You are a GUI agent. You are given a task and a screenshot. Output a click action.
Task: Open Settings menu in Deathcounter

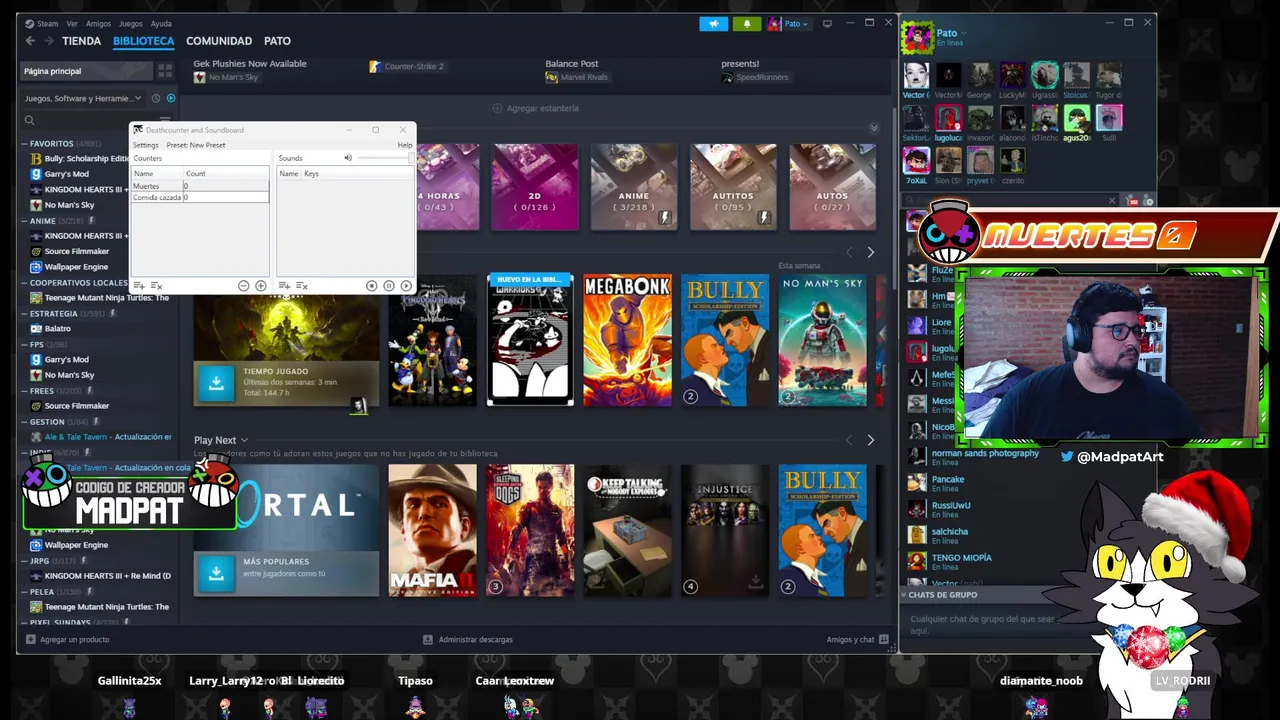point(146,145)
